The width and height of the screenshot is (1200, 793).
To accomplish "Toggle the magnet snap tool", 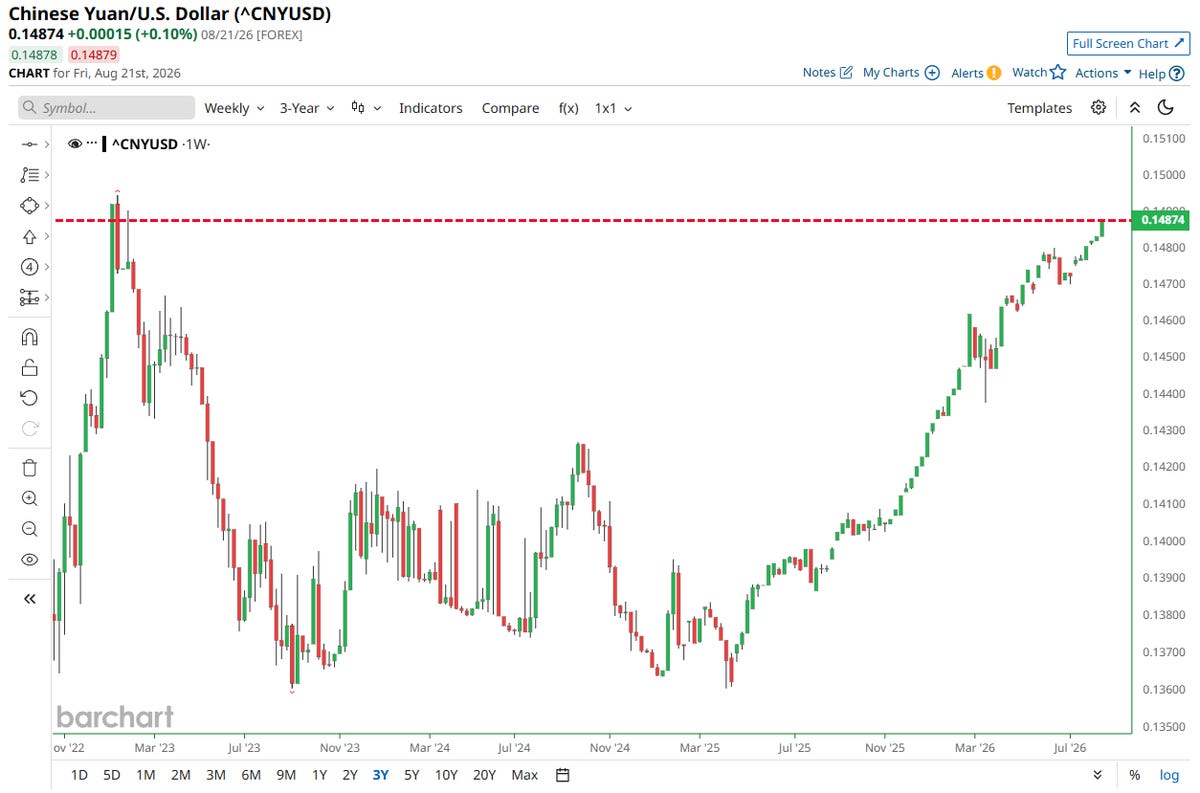I will click(x=29, y=337).
